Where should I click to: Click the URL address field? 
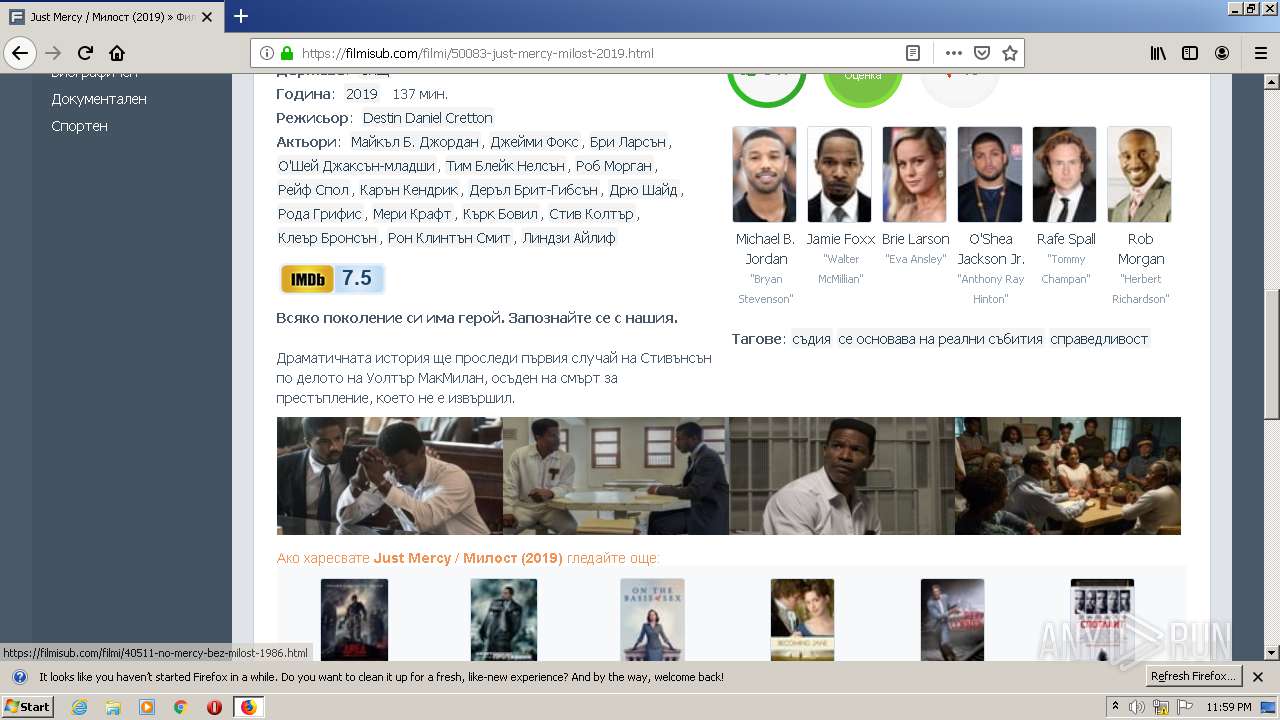[x=597, y=53]
